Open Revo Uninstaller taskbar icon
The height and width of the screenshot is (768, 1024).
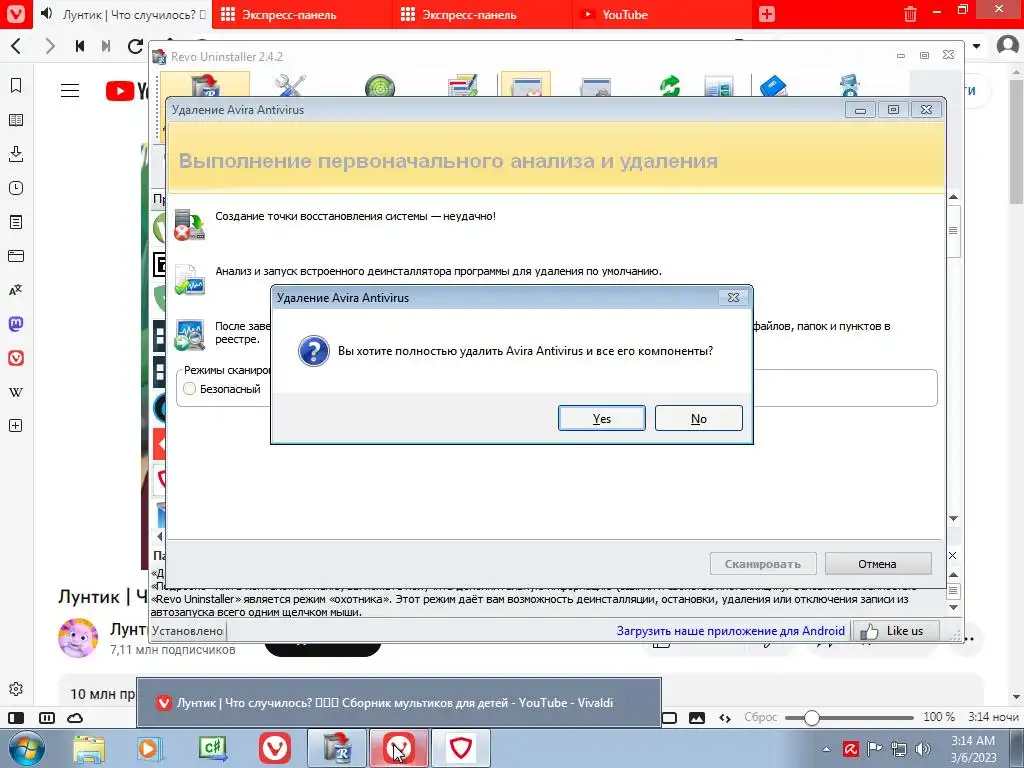click(x=336, y=748)
